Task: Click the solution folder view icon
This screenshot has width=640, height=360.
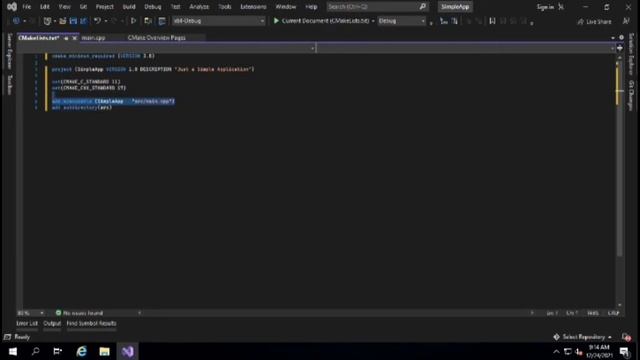Action: click(x=148, y=21)
